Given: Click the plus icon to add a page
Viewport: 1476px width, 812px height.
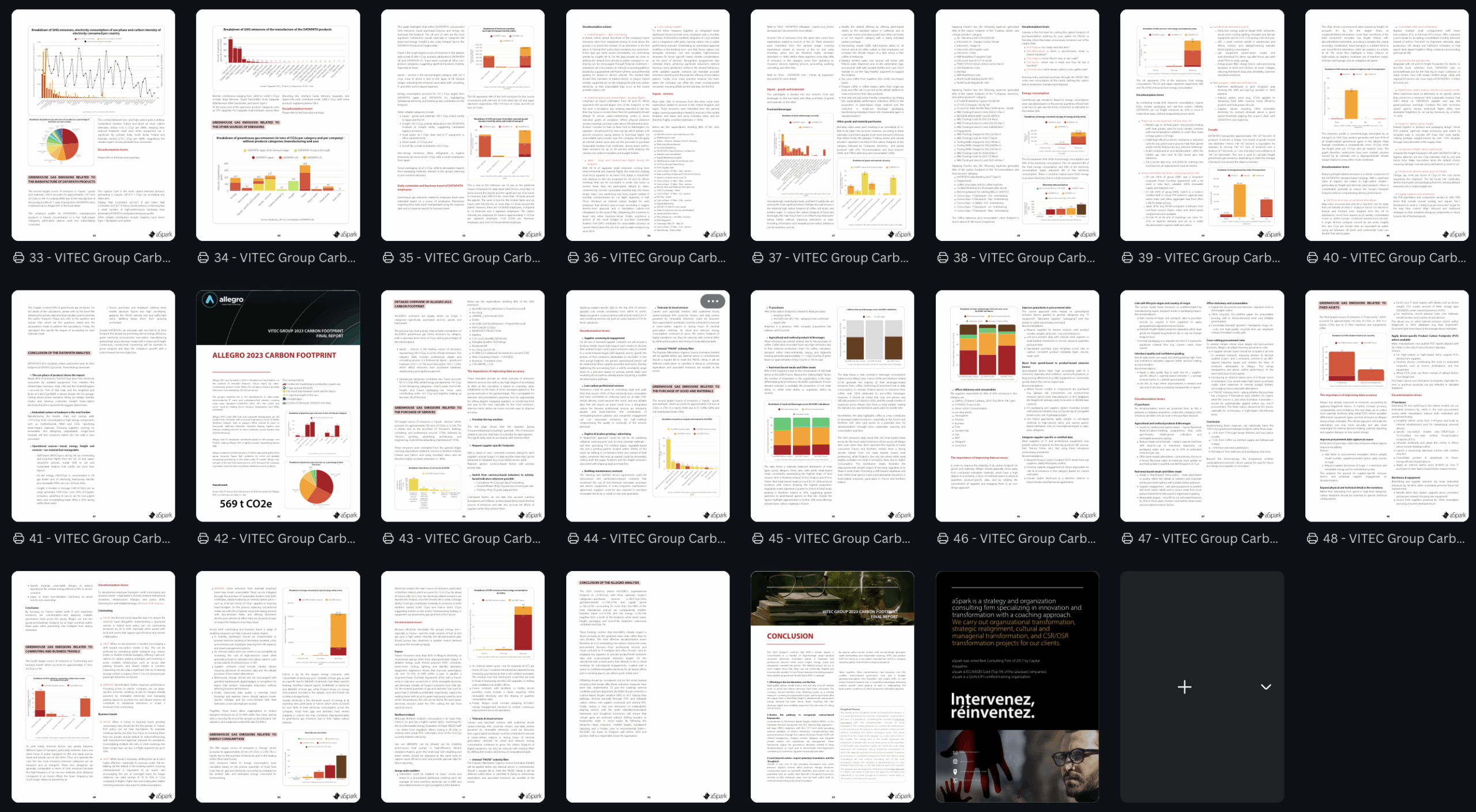Looking at the screenshot, I should 1184,686.
